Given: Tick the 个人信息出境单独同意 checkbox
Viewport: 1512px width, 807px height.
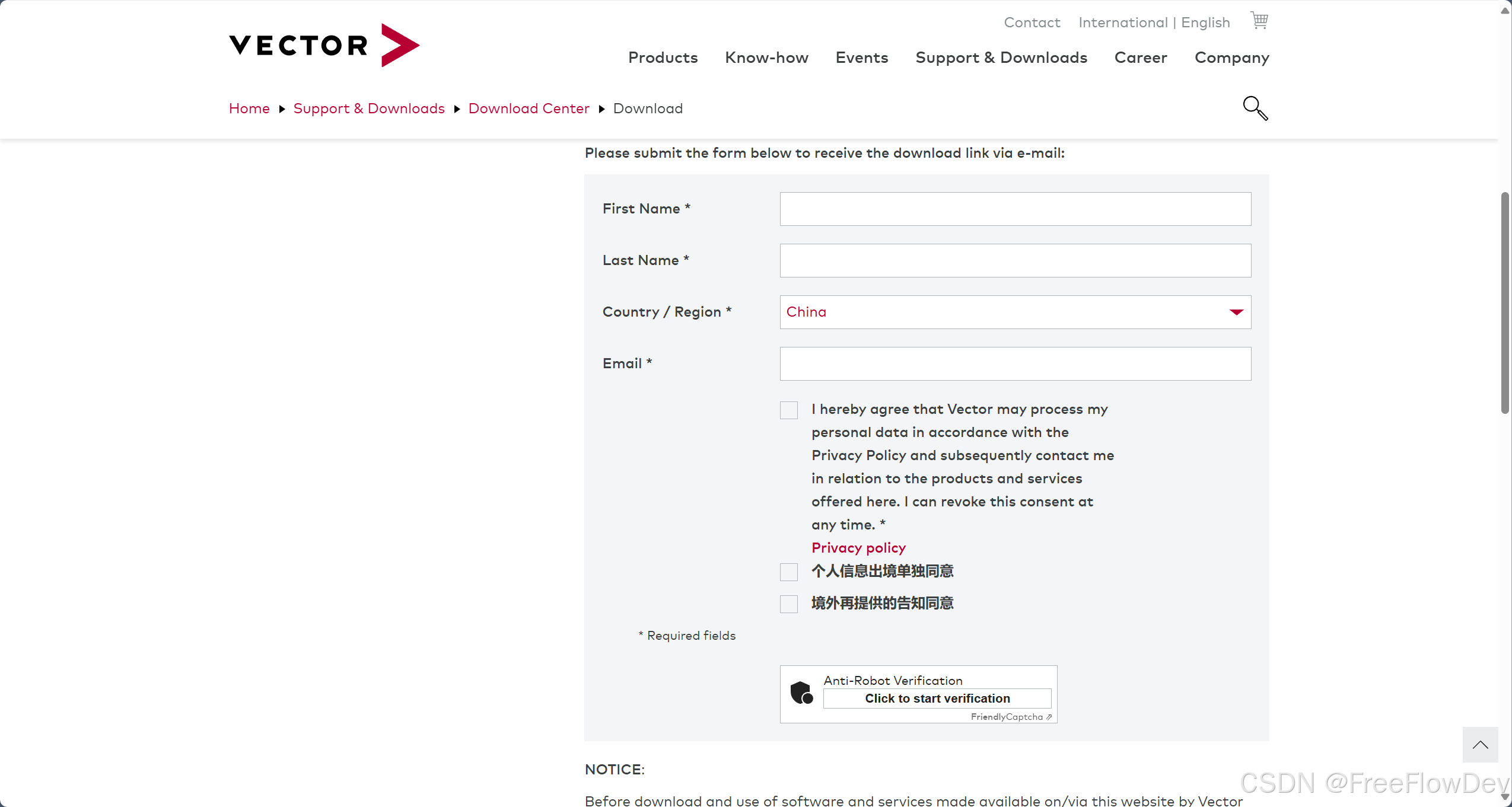Looking at the screenshot, I should (x=789, y=572).
